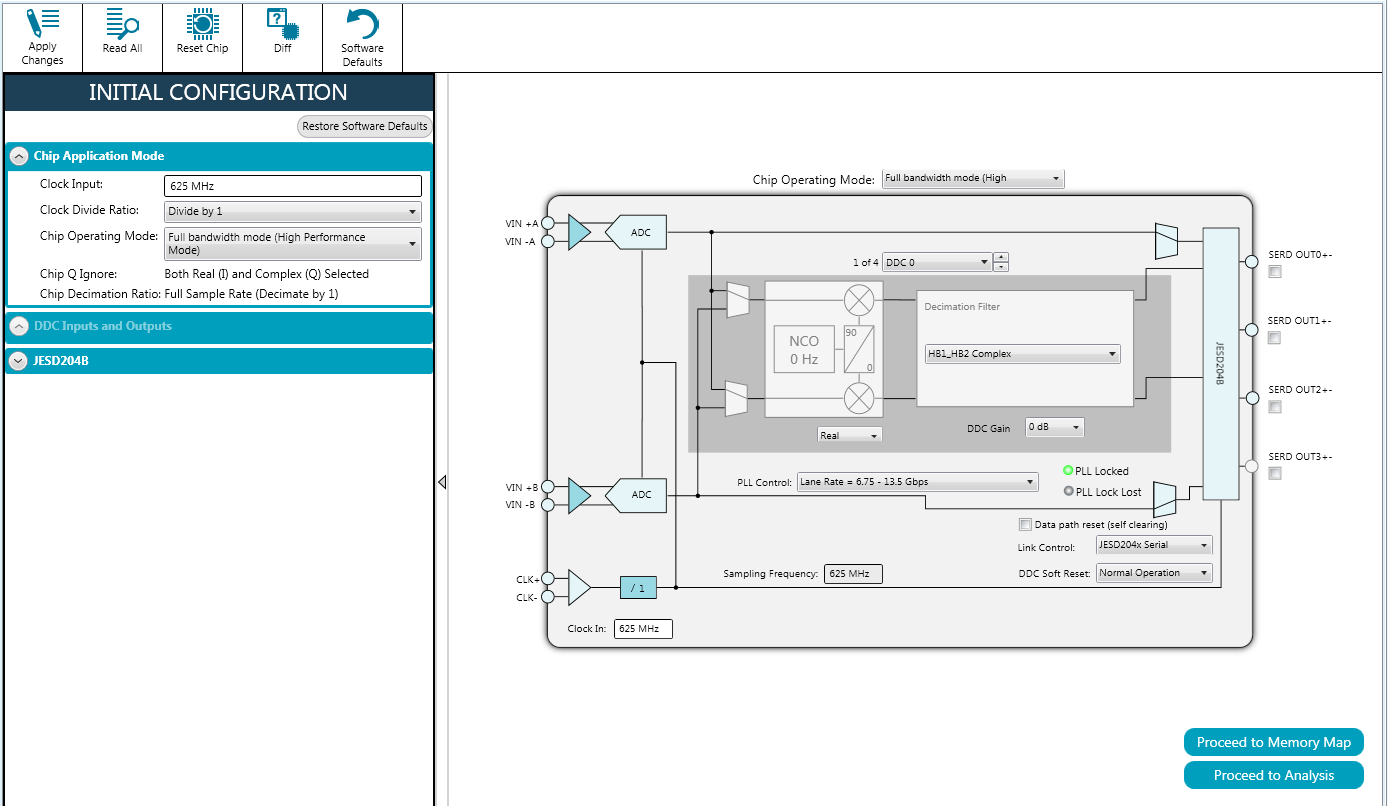Increment the DDC selector stepper up arrow
The image size is (1388, 806).
(1001, 257)
